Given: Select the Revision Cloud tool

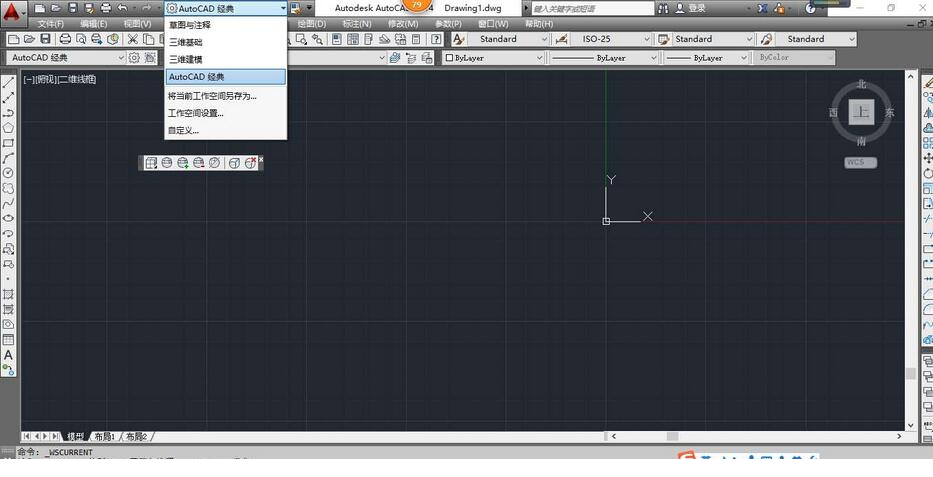Looking at the screenshot, I should (8, 188).
